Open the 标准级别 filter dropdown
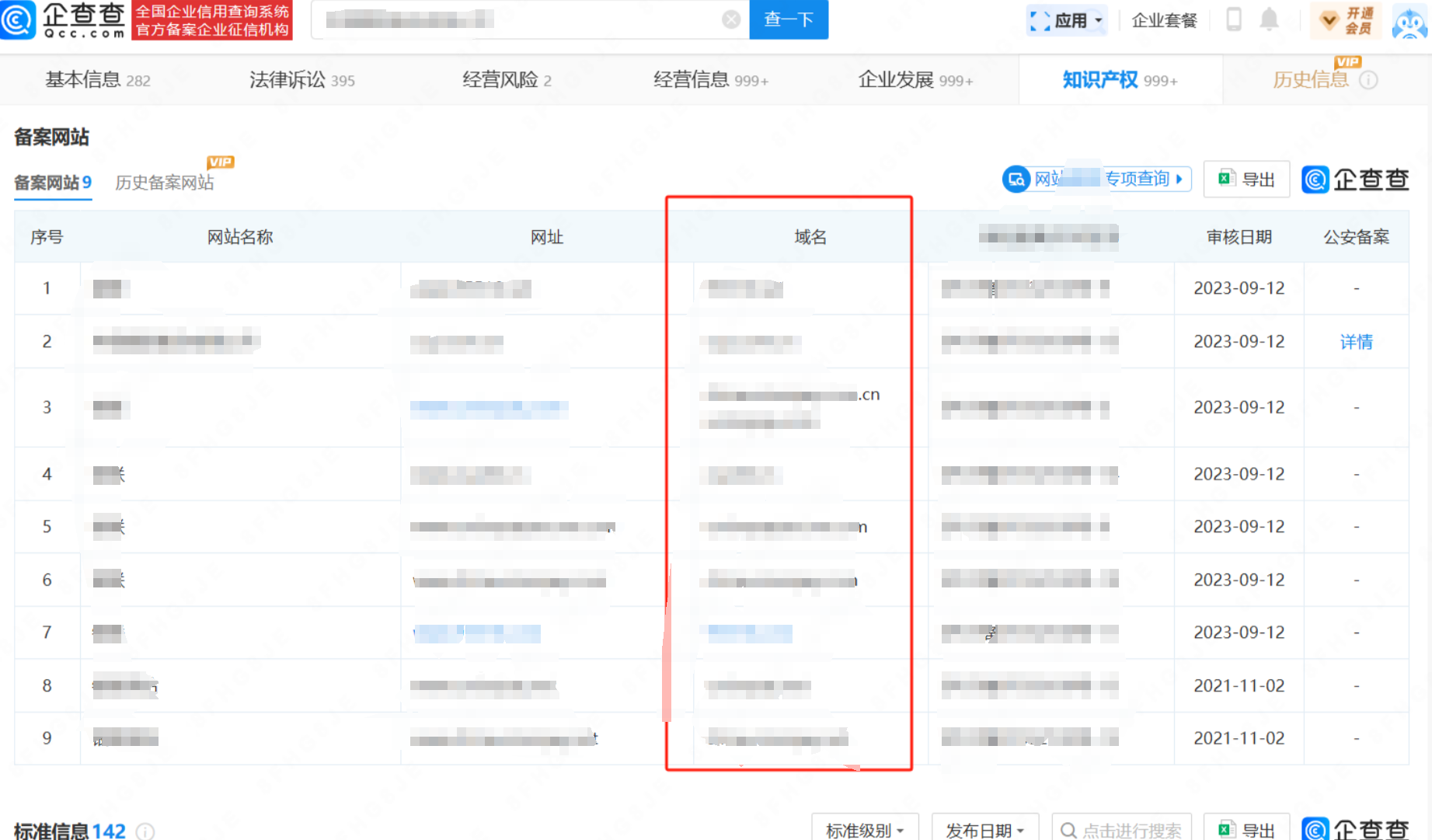This screenshot has width=1432, height=840. coord(866,828)
